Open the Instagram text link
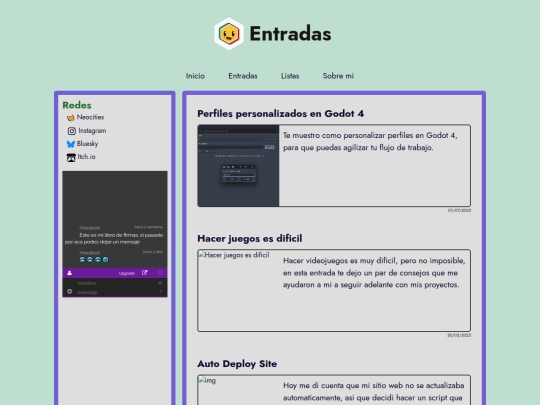 coord(92,131)
